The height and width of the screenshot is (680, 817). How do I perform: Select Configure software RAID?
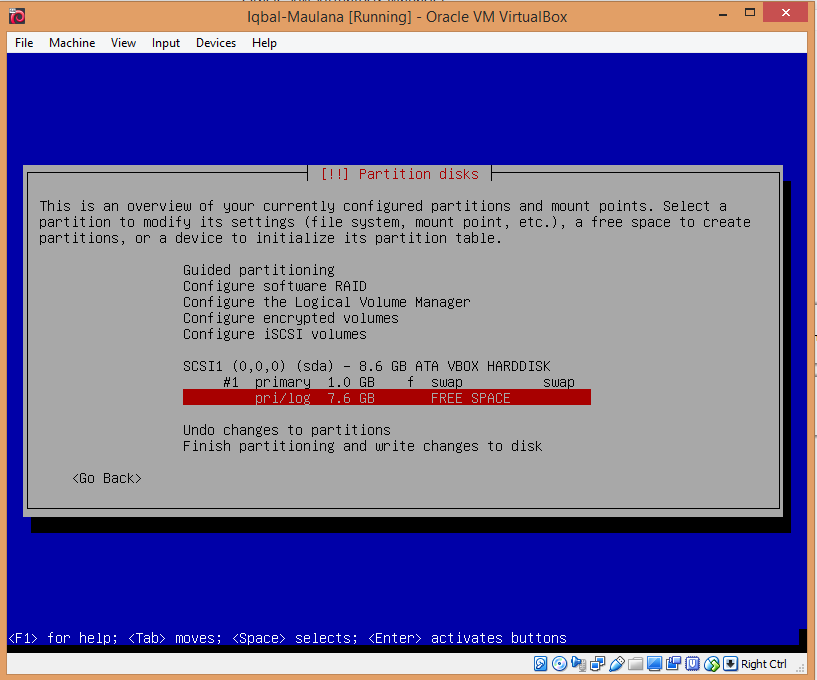pyautogui.click(x=275, y=286)
